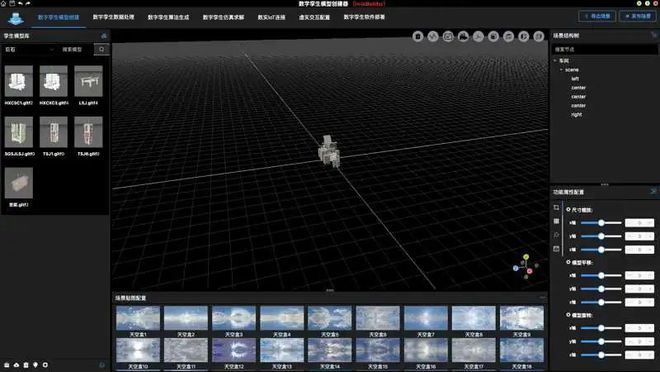Image resolution: width=660 pixels, height=372 pixels.
Task: Choose the 天空盒1 skybox thumbnail
Action: (x=138, y=318)
